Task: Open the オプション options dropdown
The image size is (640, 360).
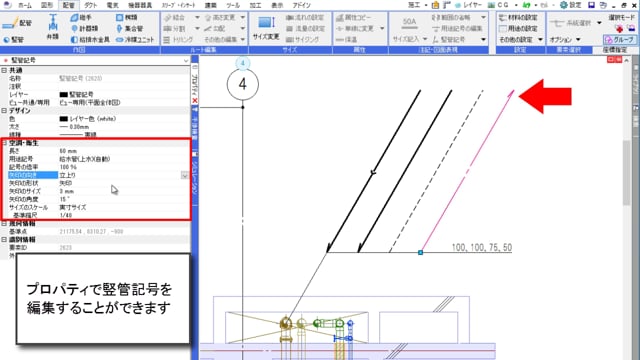Action: click(565, 40)
